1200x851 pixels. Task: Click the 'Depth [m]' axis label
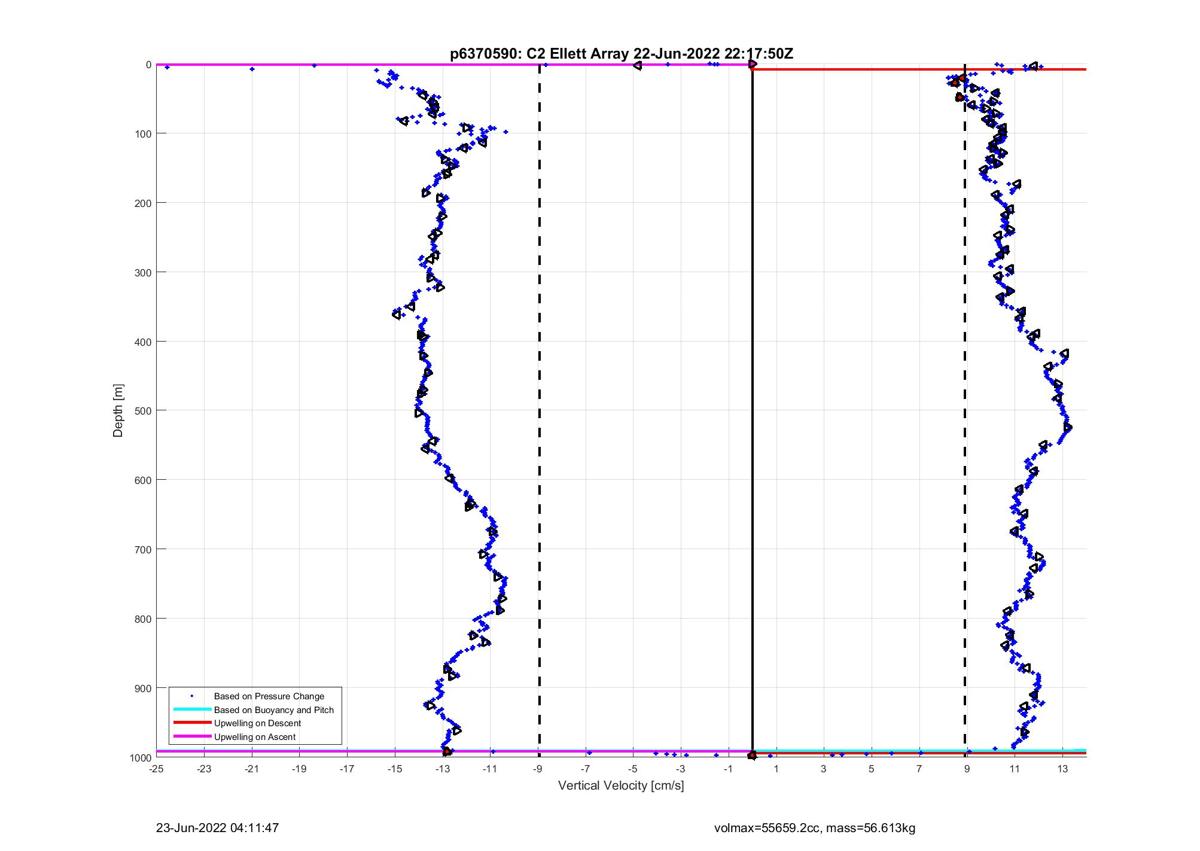coord(118,410)
